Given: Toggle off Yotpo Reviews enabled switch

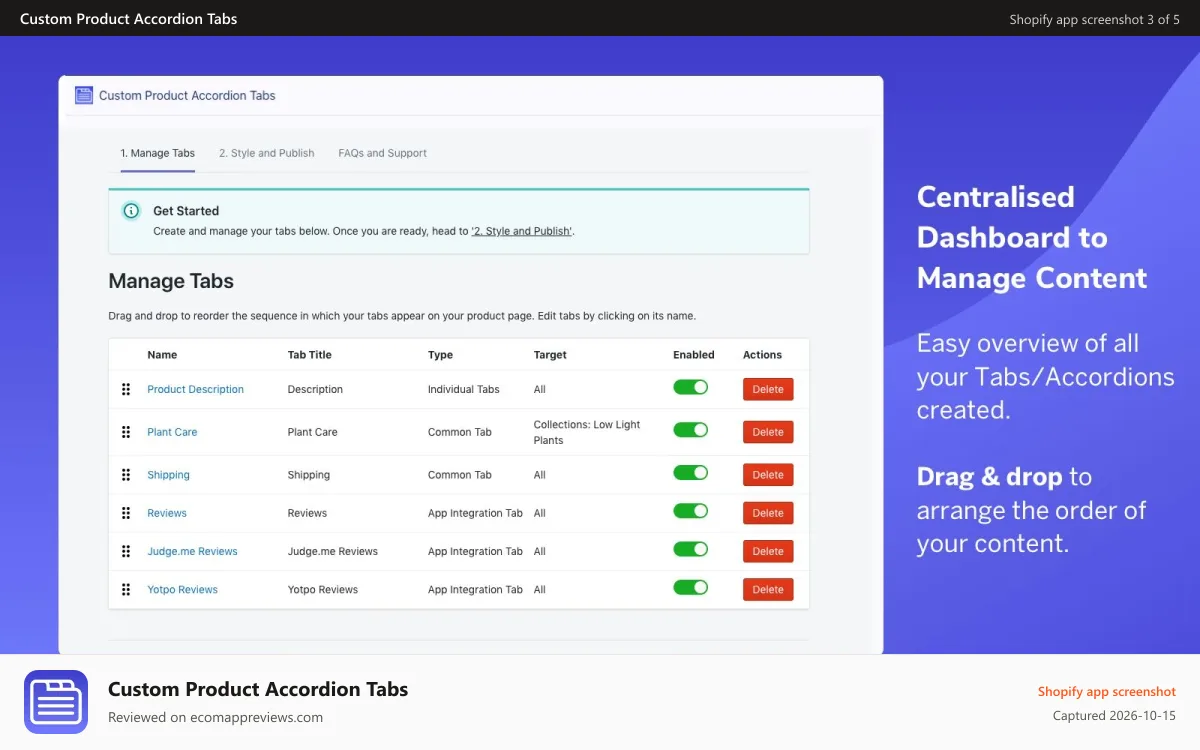Looking at the screenshot, I should (x=690, y=587).
